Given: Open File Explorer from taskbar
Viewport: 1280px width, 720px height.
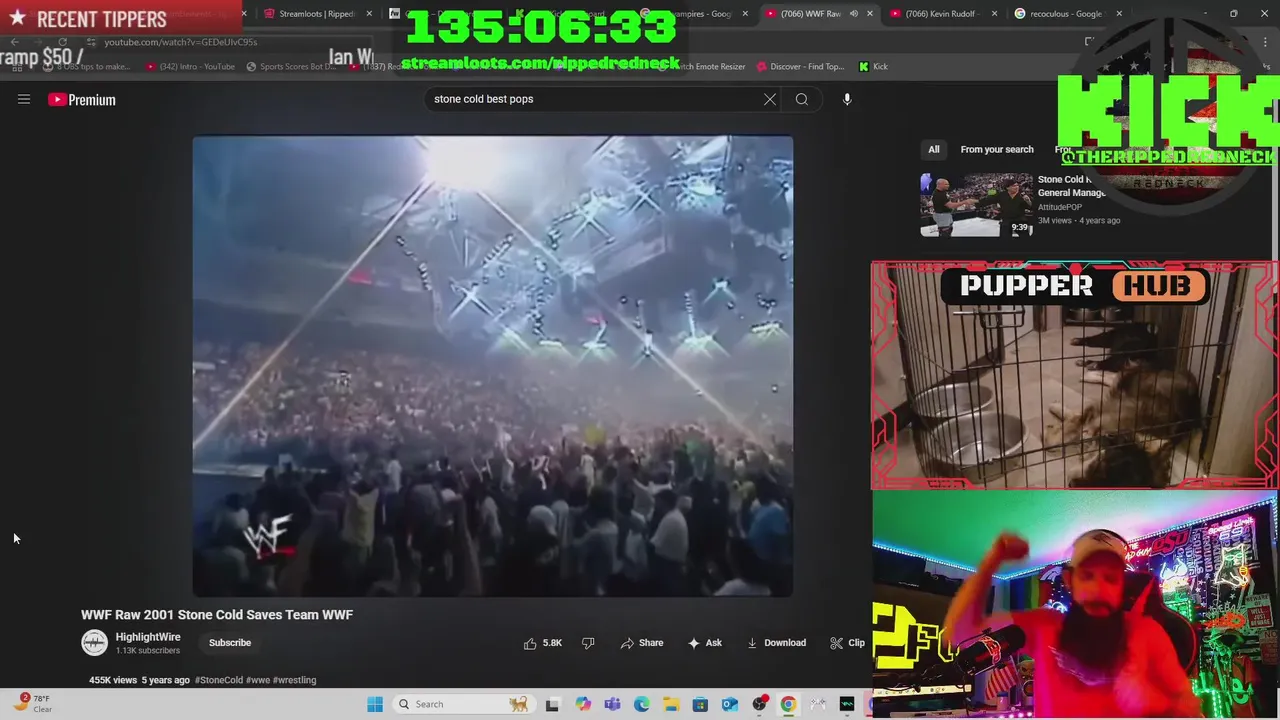Looking at the screenshot, I should tap(671, 704).
